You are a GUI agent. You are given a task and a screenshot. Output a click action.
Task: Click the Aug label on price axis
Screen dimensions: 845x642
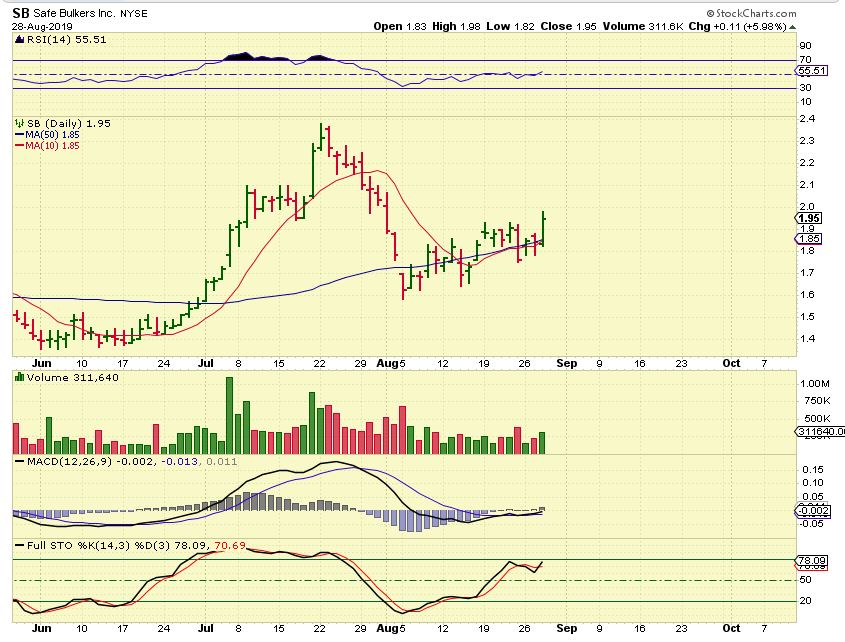[x=387, y=363]
